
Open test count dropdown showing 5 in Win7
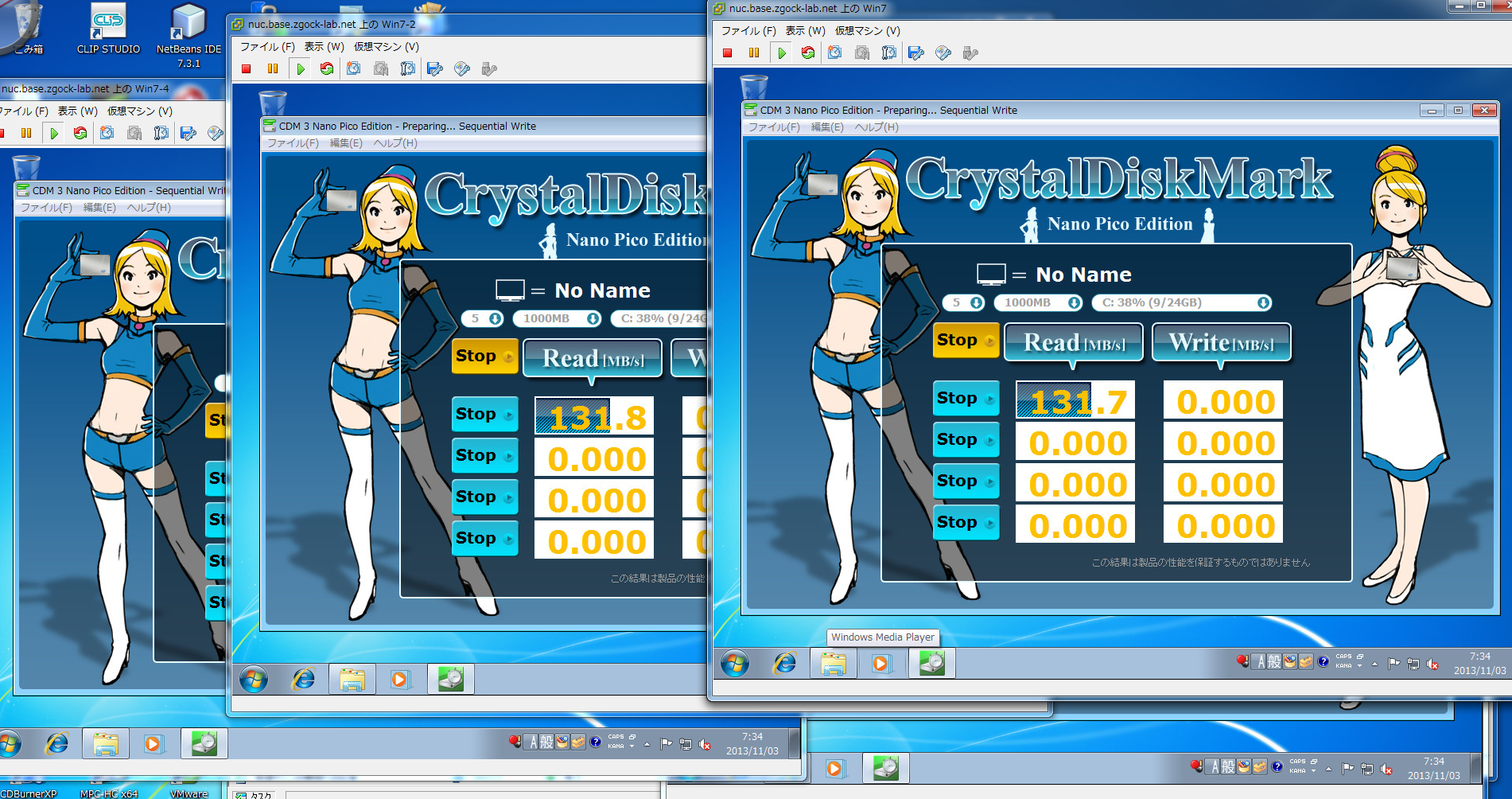coord(964,302)
